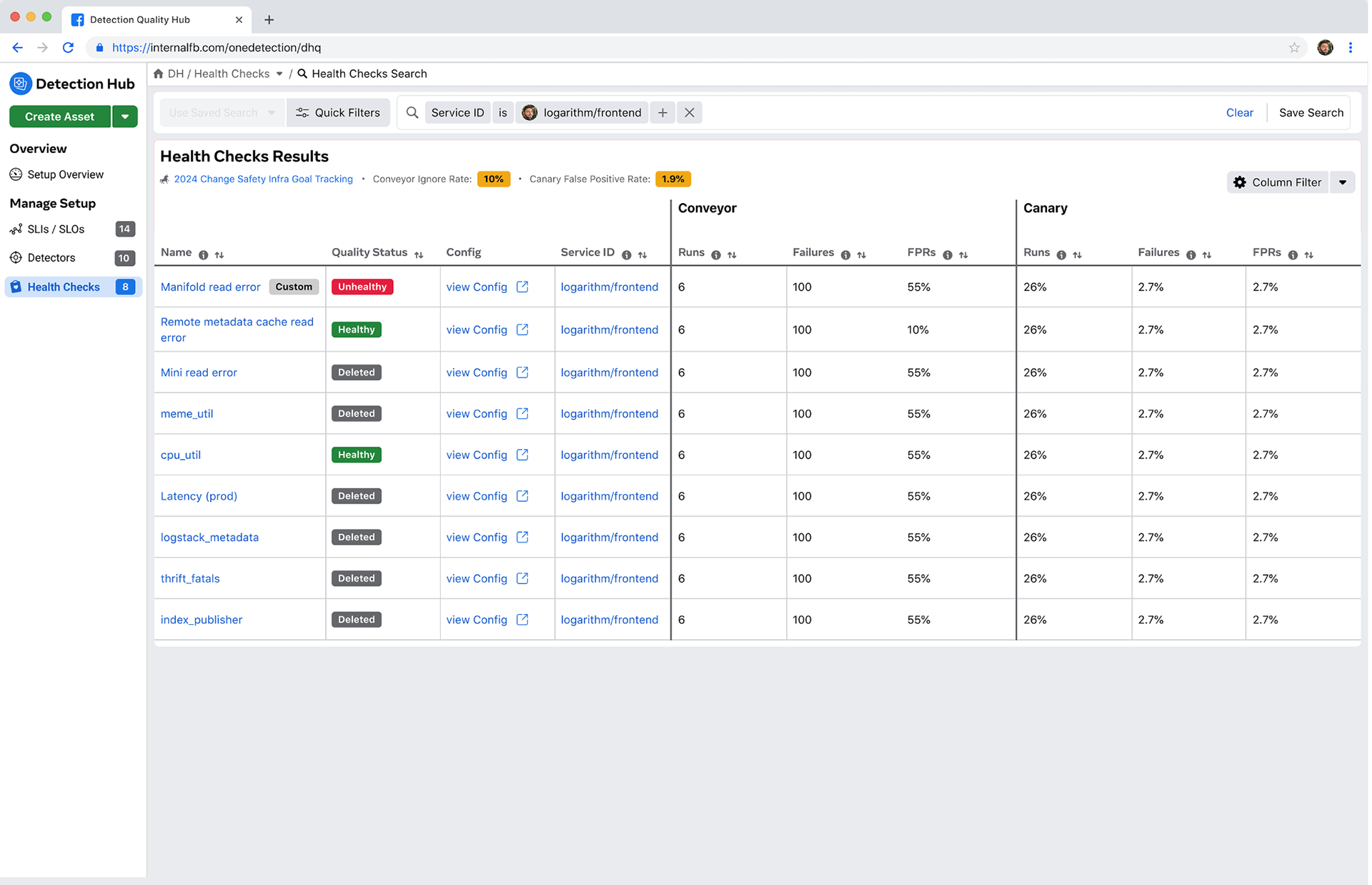Go to SLIs / SLOs section
The height and width of the screenshot is (885, 1372).
56,229
